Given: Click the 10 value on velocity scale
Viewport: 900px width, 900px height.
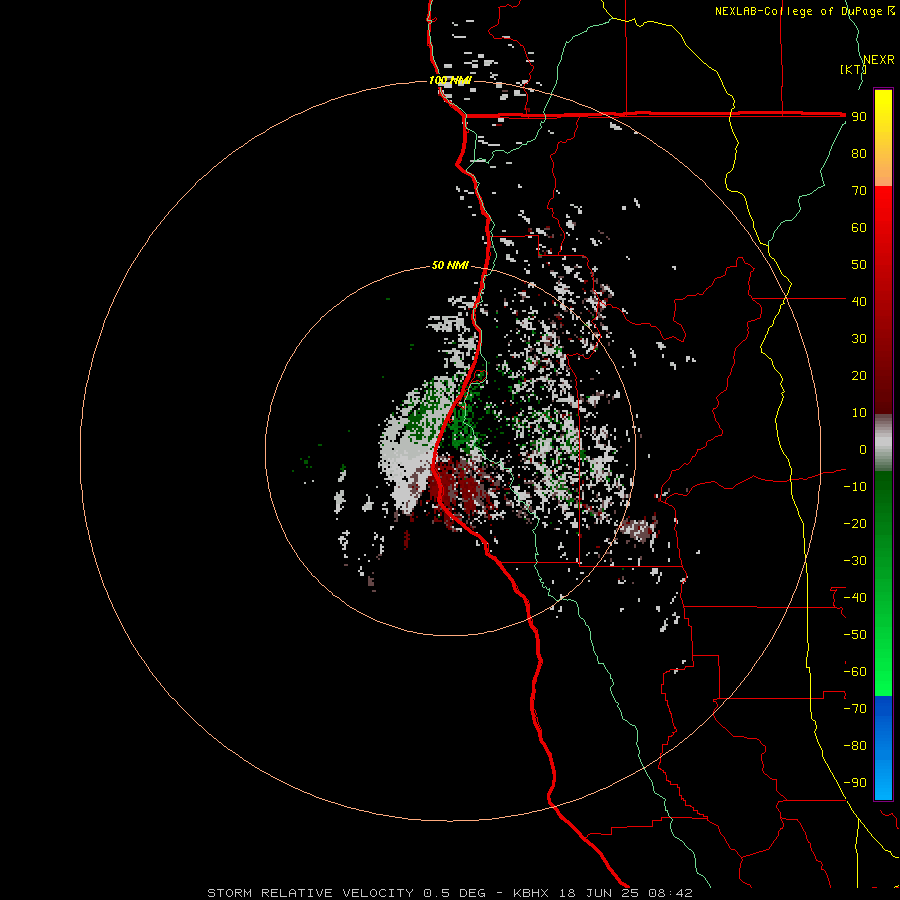Looking at the screenshot, I should 859,413.
